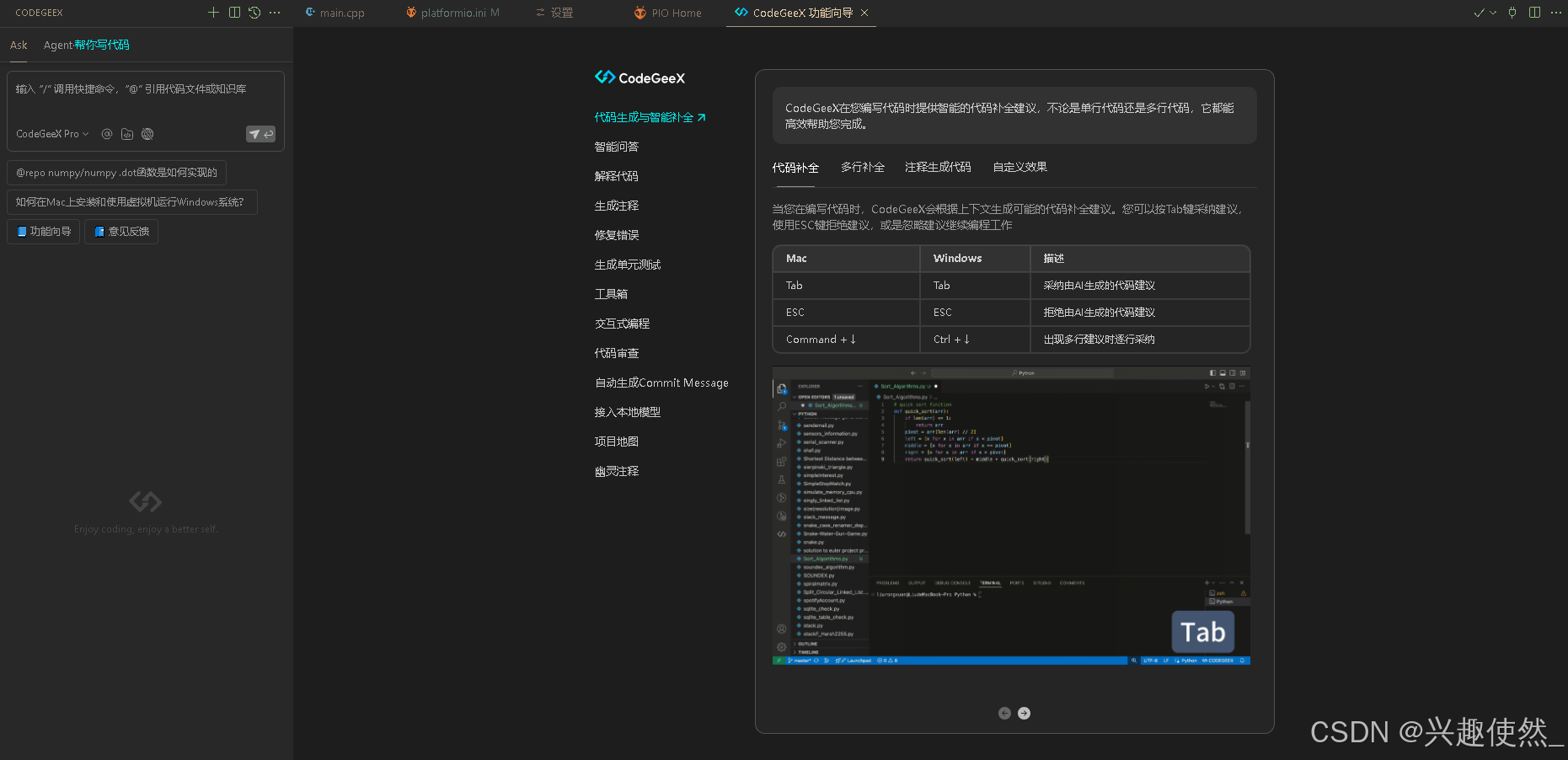This screenshot has height=760, width=1568.
Task: Click the CODEGEEX panel title
Action: pyautogui.click(x=39, y=13)
